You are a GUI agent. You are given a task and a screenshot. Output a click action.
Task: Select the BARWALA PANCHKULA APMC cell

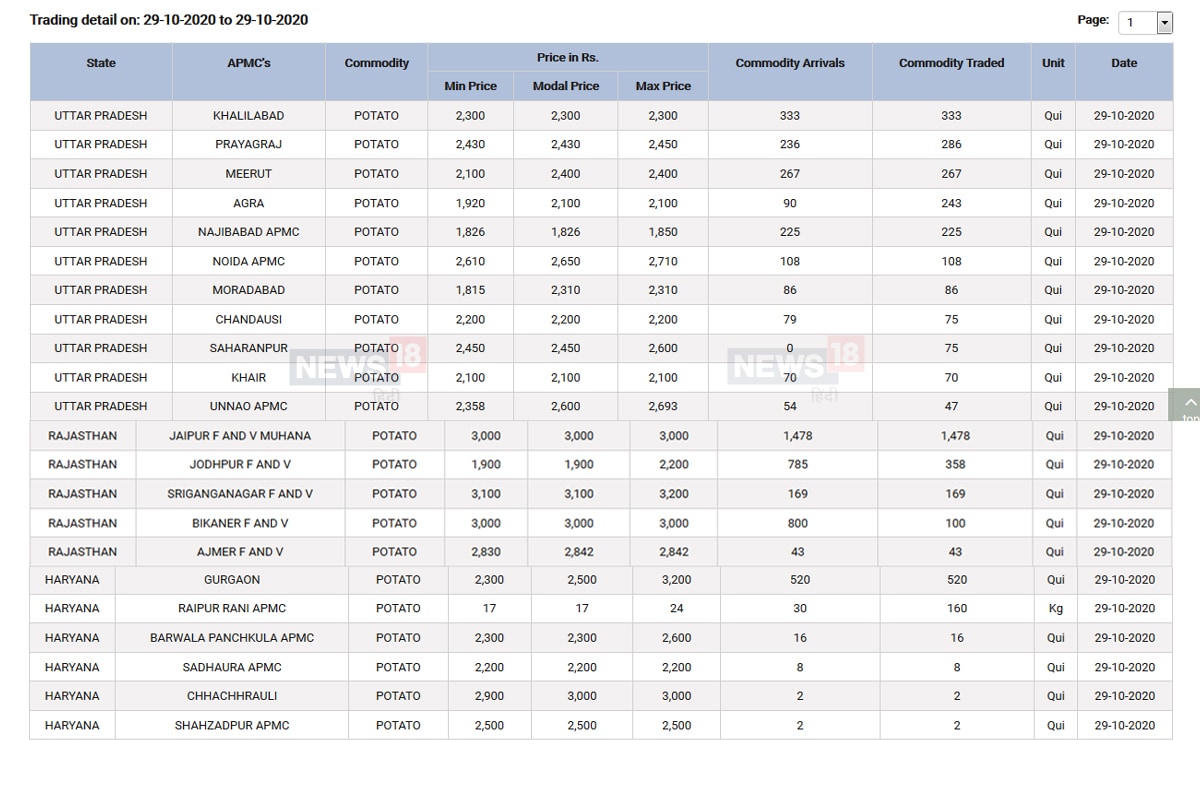click(232, 638)
